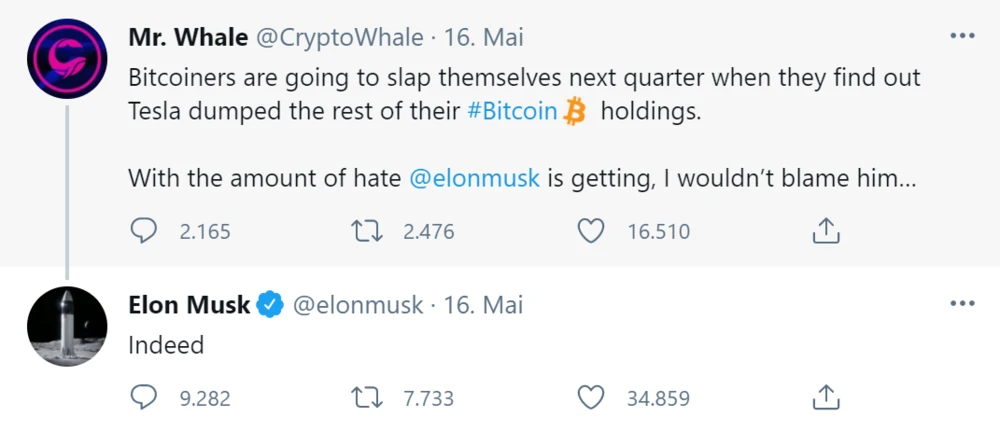
Task: Click the #Bitcoin hashtag link
Action: 512,111
